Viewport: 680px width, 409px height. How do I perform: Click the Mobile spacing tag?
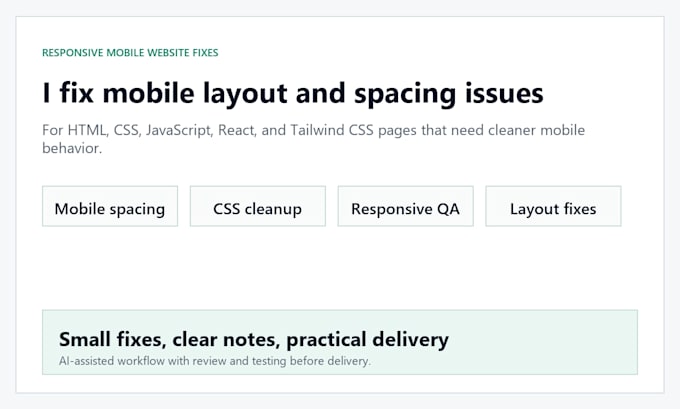click(x=110, y=206)
